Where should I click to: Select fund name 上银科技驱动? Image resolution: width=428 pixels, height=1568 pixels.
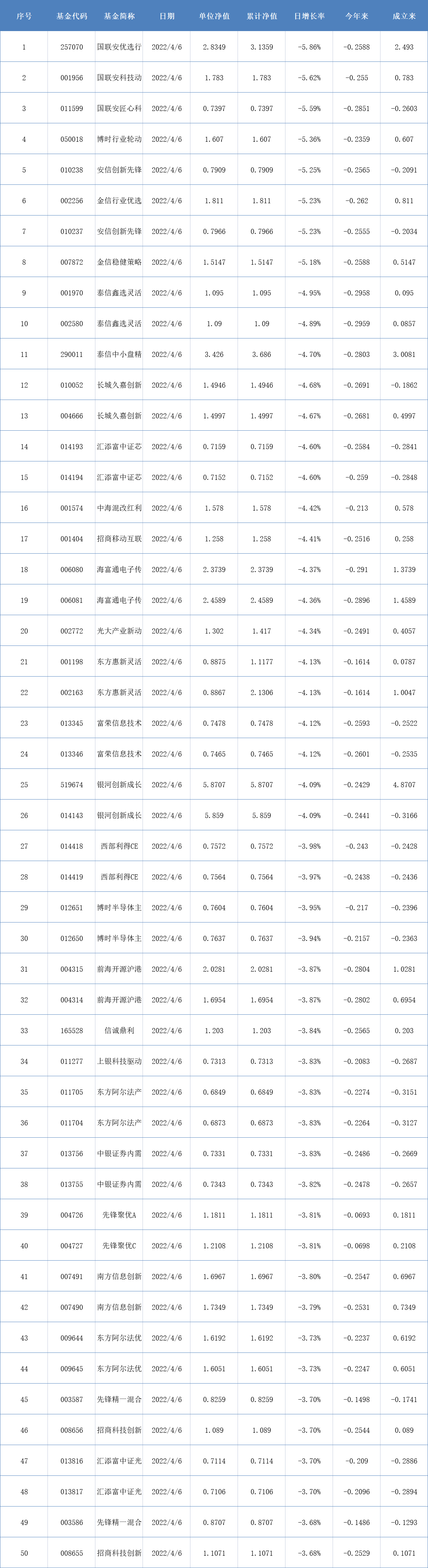119,1061
